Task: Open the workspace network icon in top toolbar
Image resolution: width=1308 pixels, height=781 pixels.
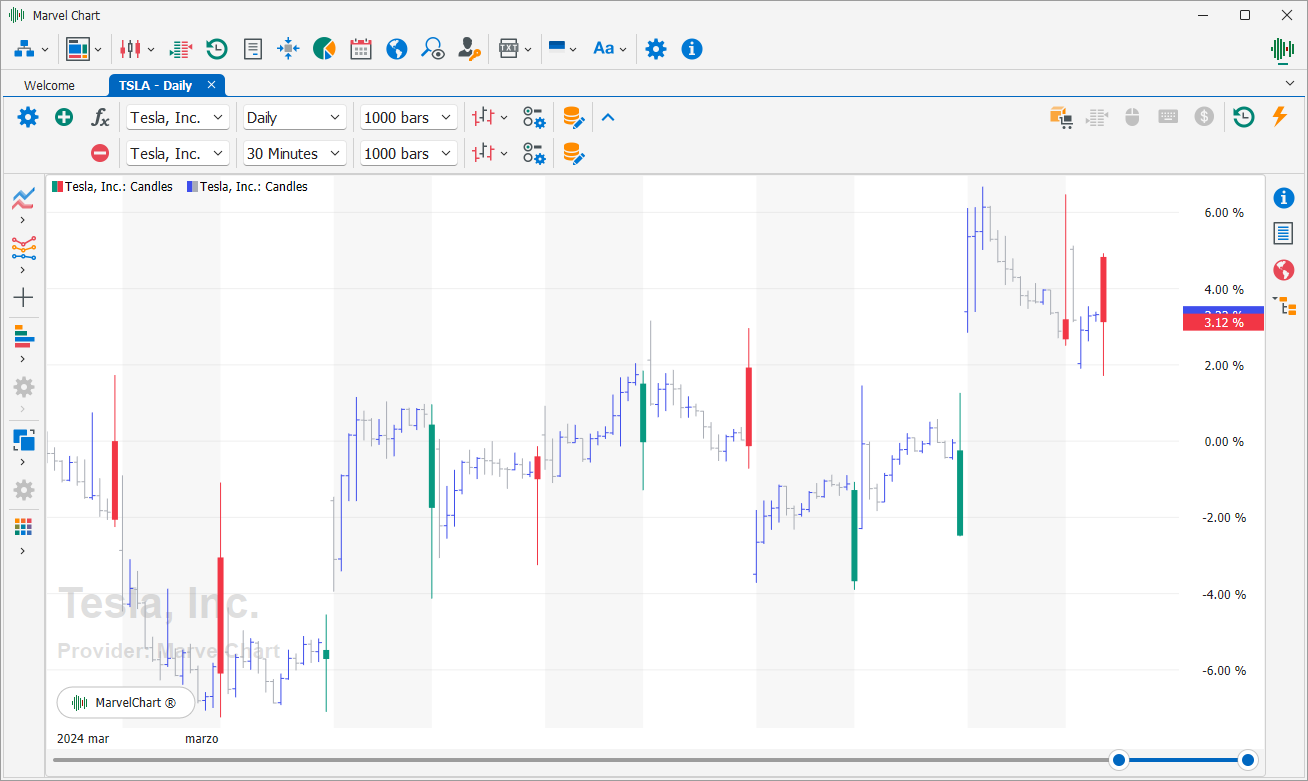Action: pos(24,48)
